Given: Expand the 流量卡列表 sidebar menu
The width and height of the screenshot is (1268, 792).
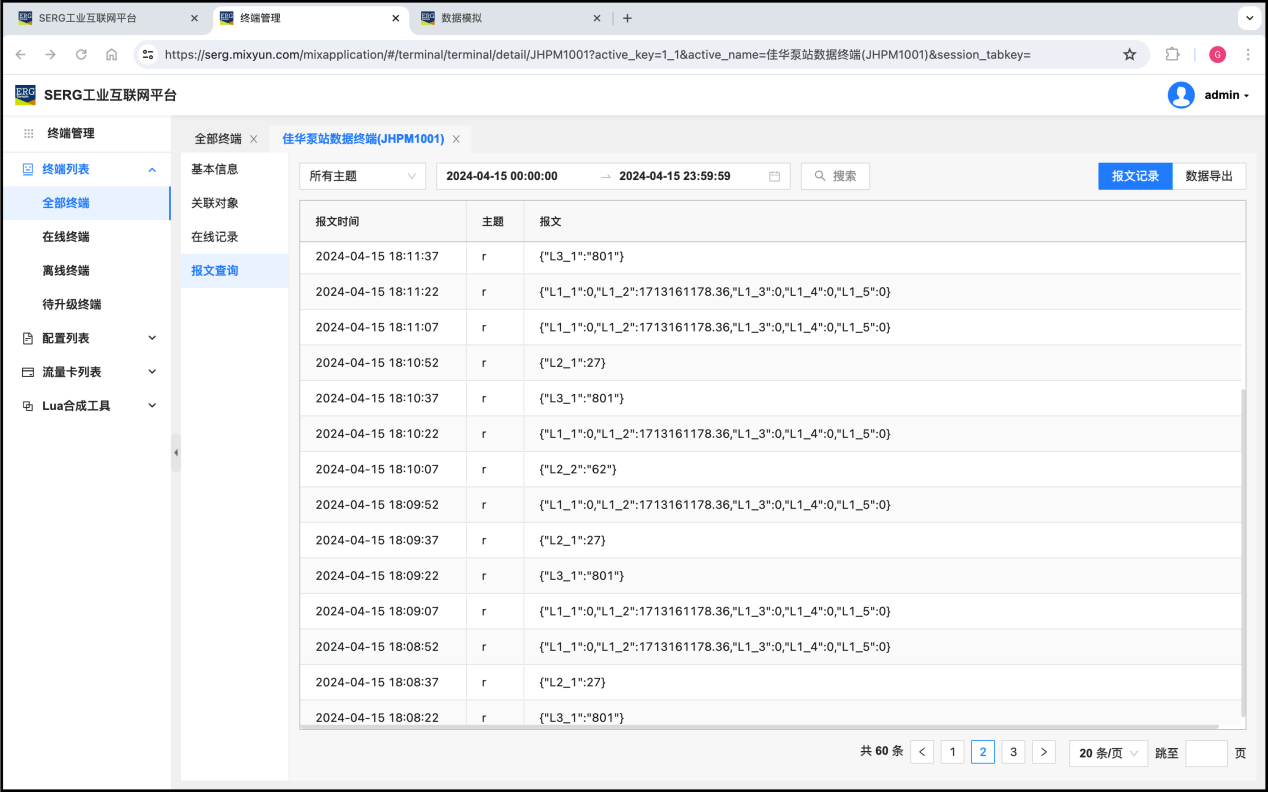Looking at the screenshot, I should click(x=90, y=372).
